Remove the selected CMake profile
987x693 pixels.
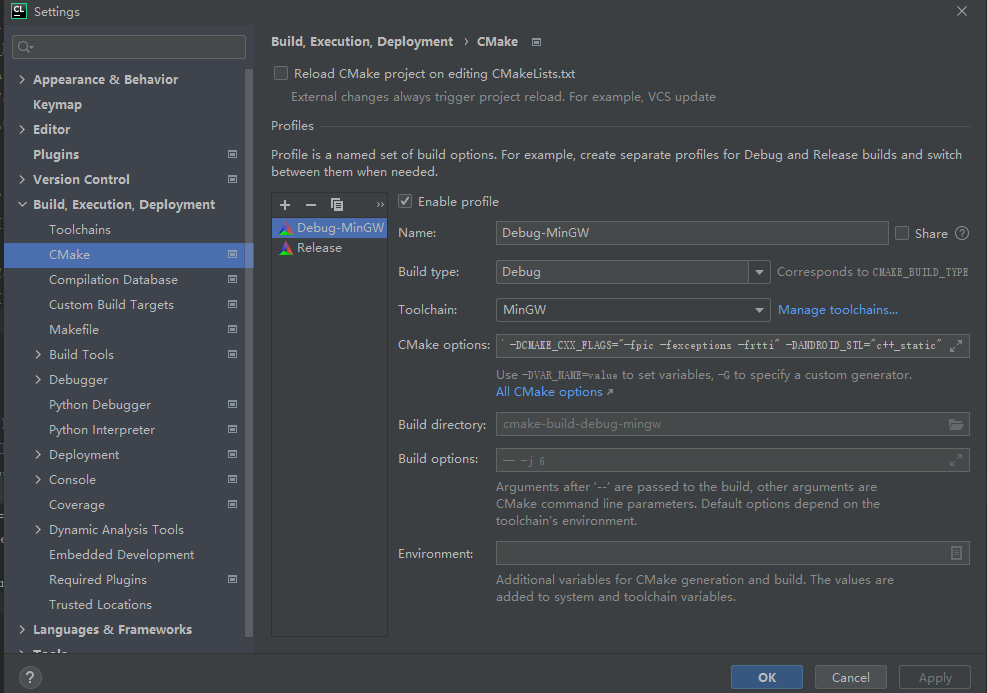point(311,204)
